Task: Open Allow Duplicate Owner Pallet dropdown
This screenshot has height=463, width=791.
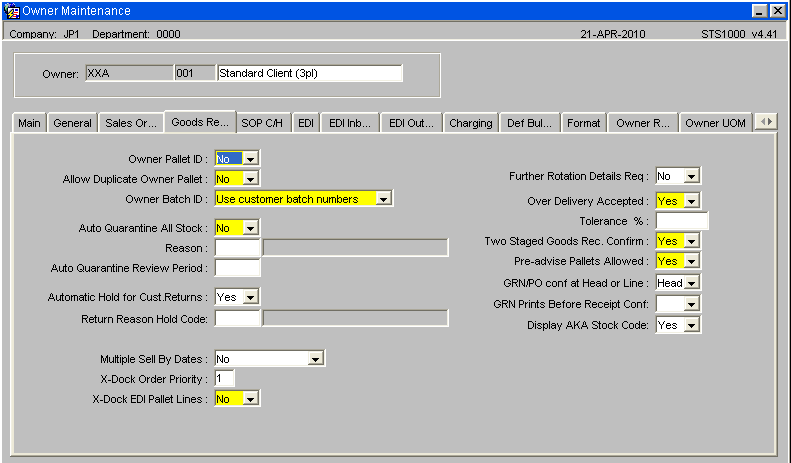Action: [x=250, y=179]
